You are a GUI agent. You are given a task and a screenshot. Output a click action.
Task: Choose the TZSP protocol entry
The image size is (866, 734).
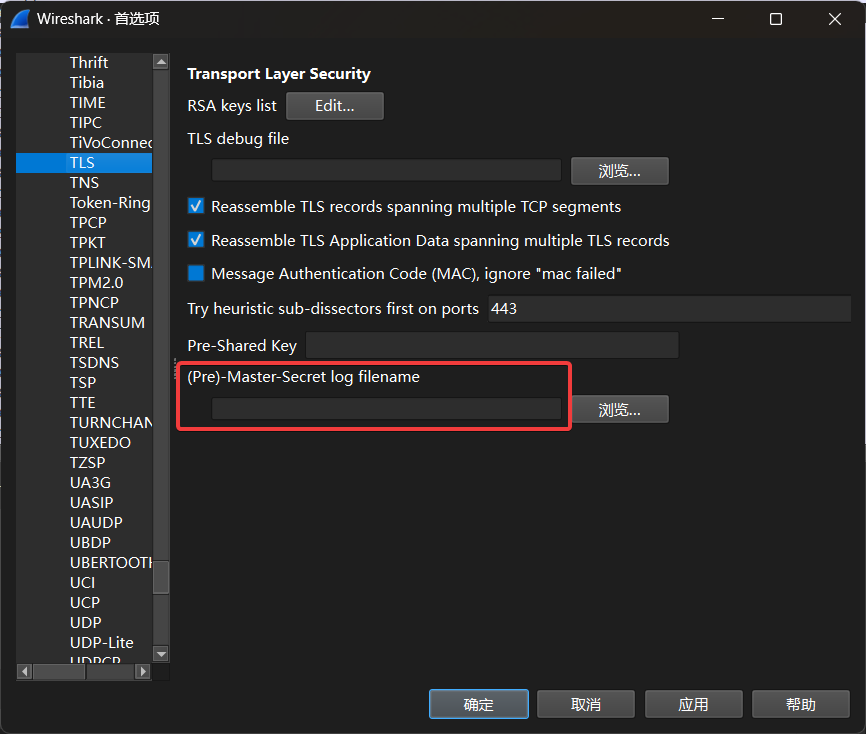pyautogui.click(x=87, y=463)
